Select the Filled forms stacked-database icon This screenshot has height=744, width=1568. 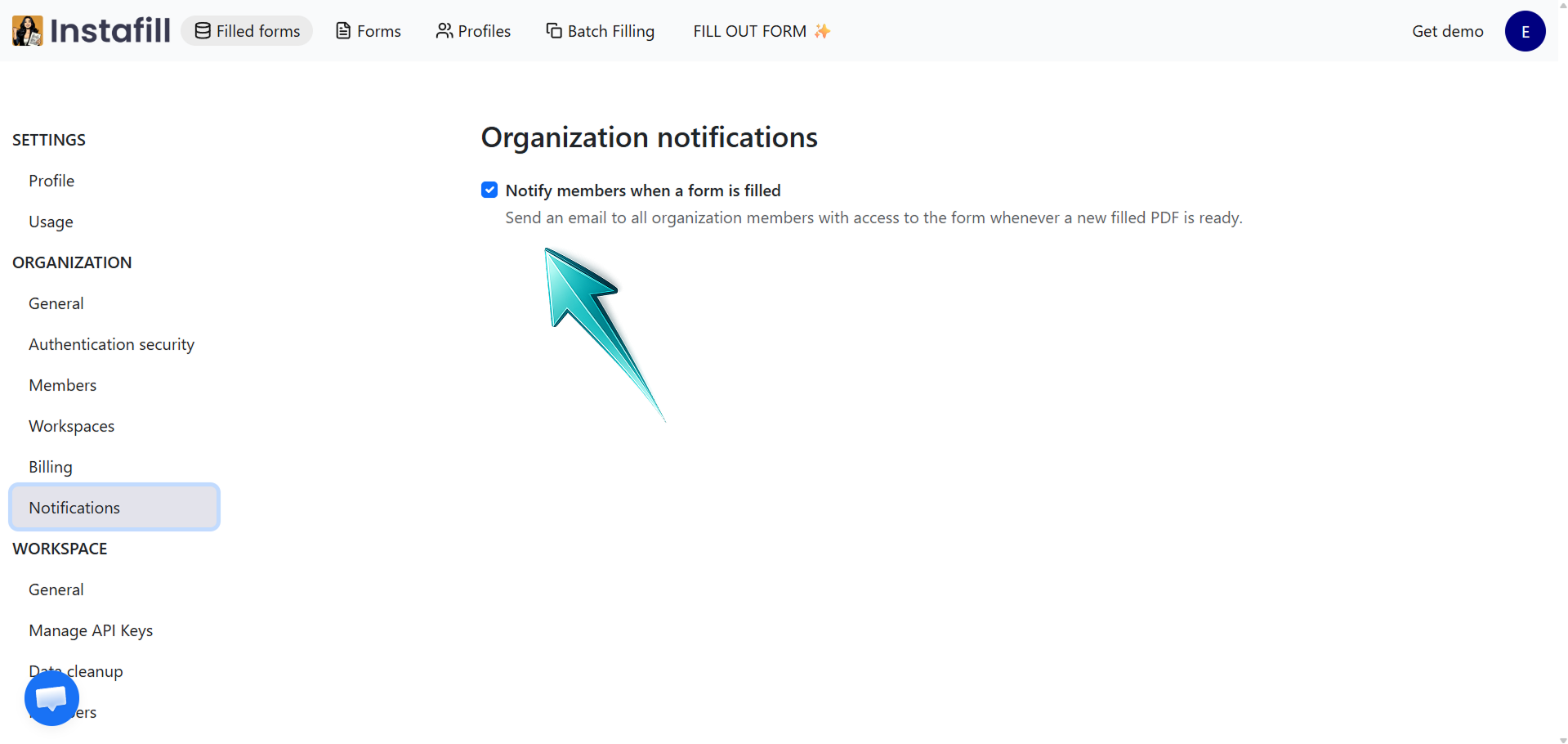tap(201, 30)
